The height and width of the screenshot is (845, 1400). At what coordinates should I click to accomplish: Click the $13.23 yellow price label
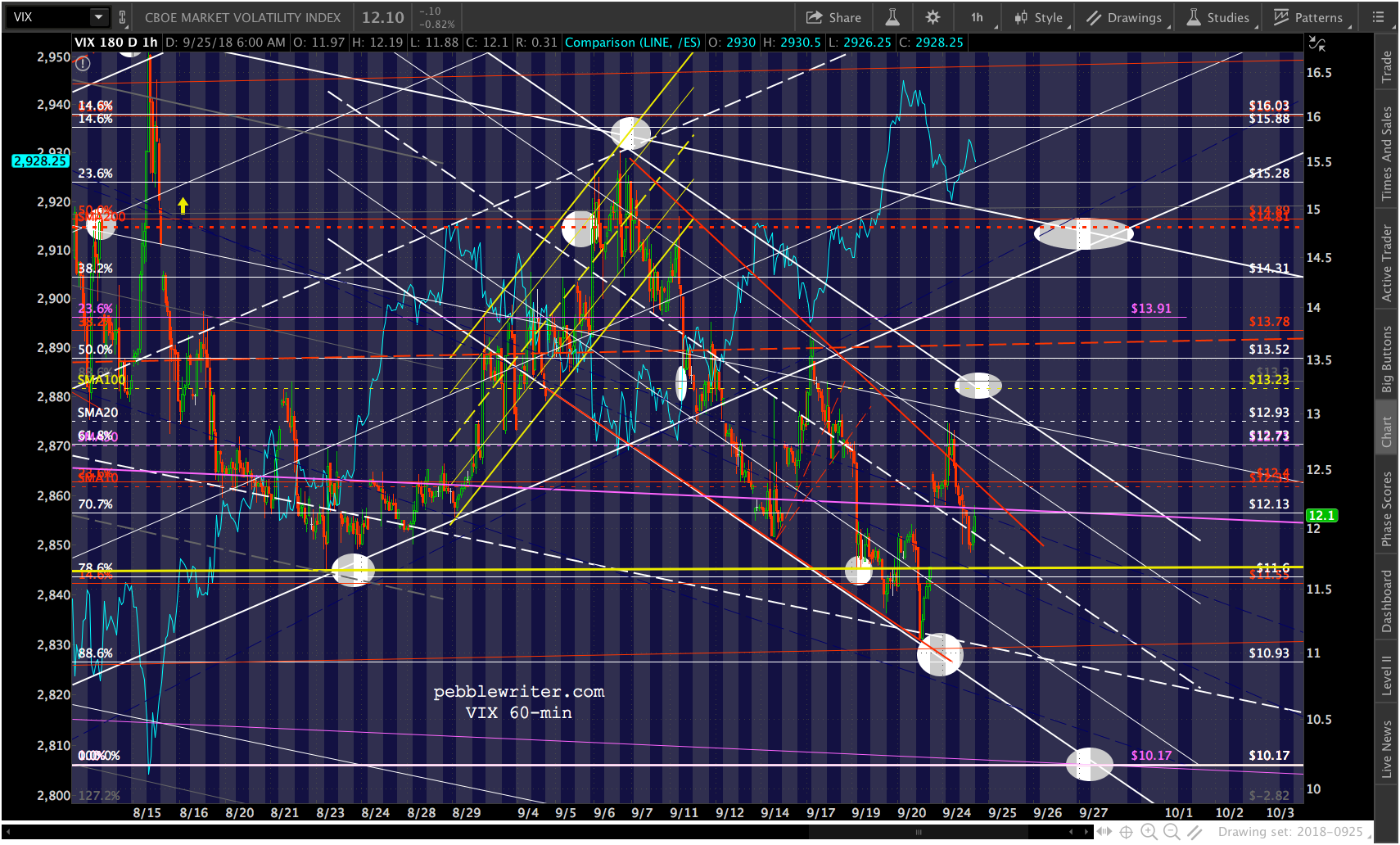coord(1269,380)
